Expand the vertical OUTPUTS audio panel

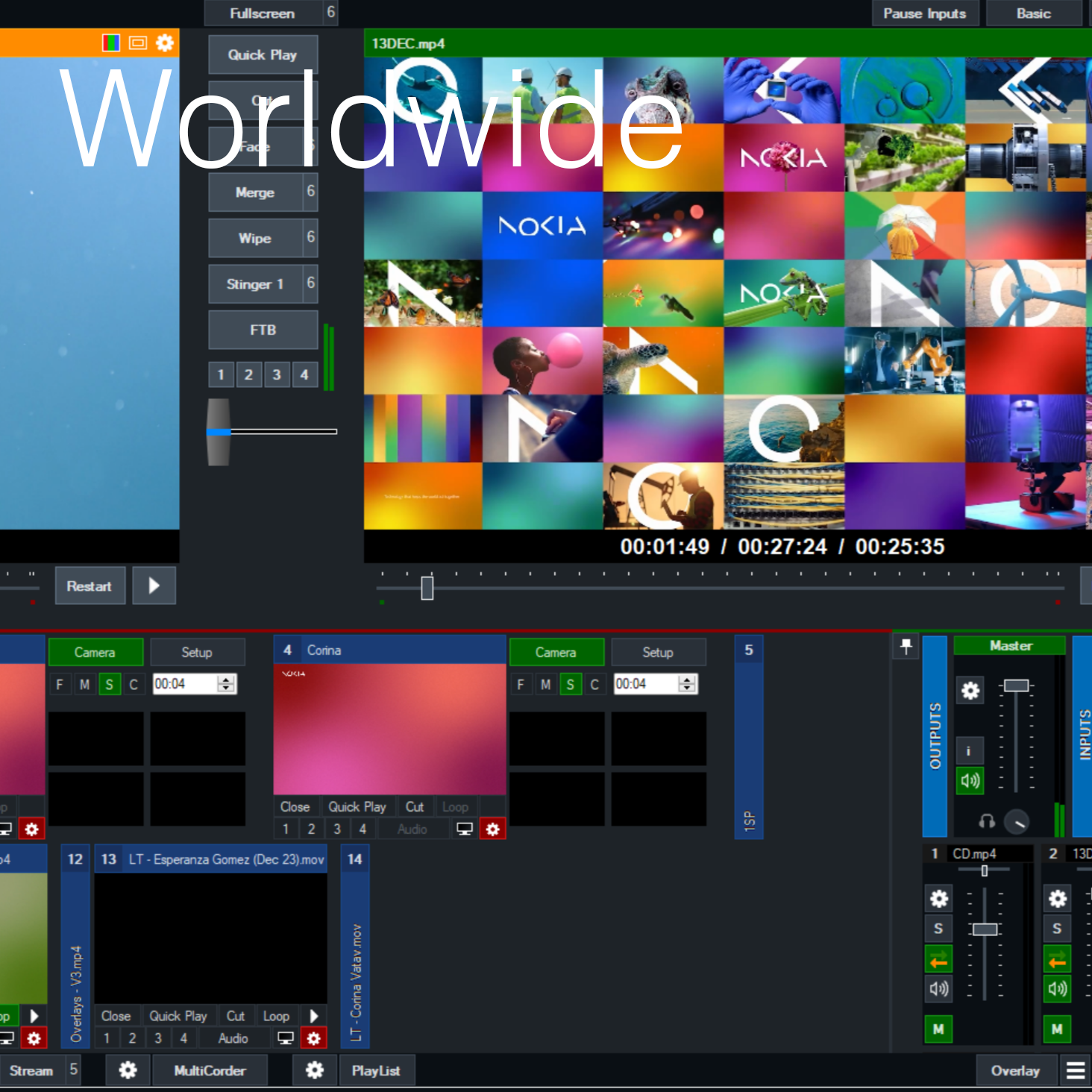(935, 735)
